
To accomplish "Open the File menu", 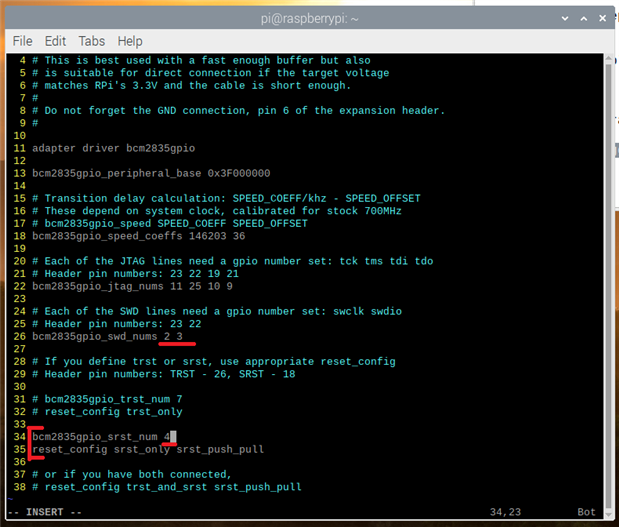I will tap(23, 41).
